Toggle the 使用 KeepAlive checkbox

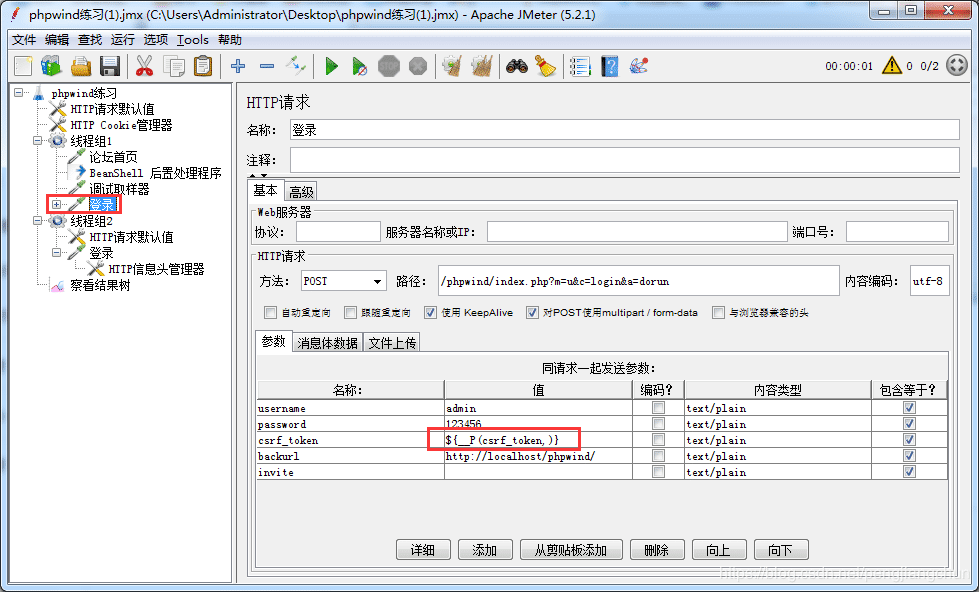tap(431, 313)
